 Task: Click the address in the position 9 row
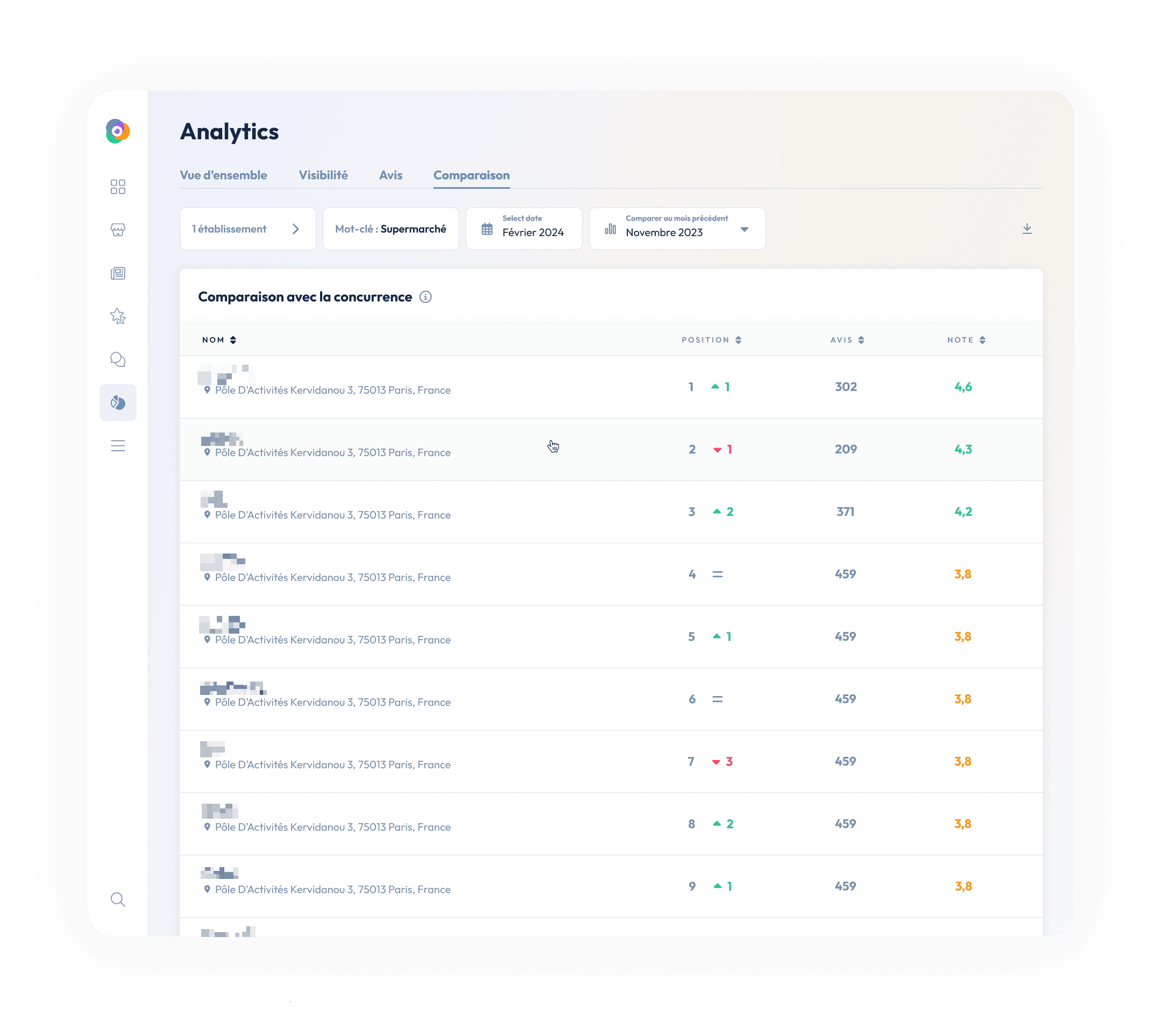pos(332,890)
